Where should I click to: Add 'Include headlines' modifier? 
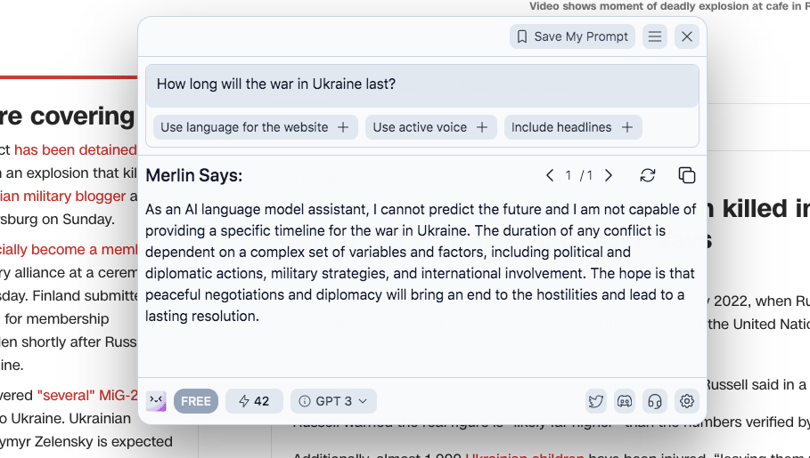573,128
